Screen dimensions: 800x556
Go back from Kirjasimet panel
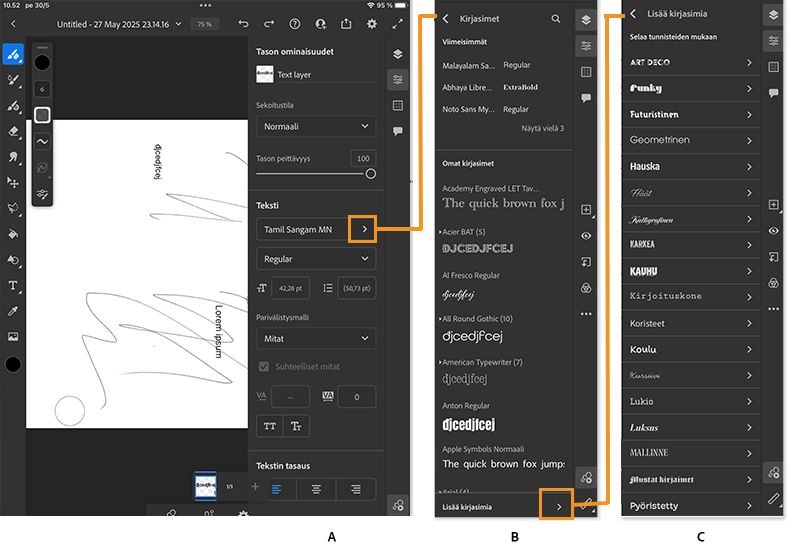pyautogui.click(x=445, y=19)
